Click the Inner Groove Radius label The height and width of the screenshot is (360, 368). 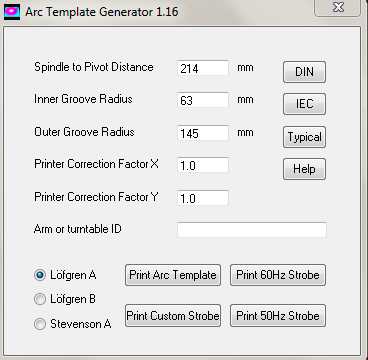click(83, 99)
